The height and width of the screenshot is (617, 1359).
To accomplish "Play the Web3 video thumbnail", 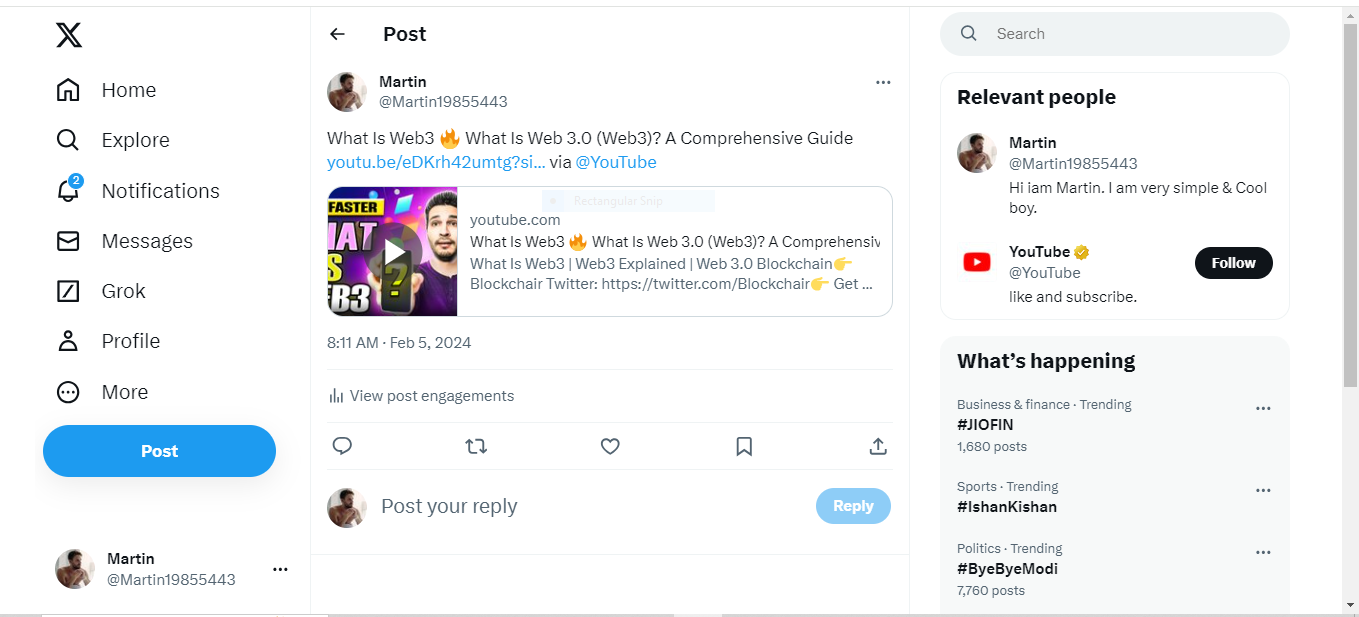I will [x=393, y=252].
